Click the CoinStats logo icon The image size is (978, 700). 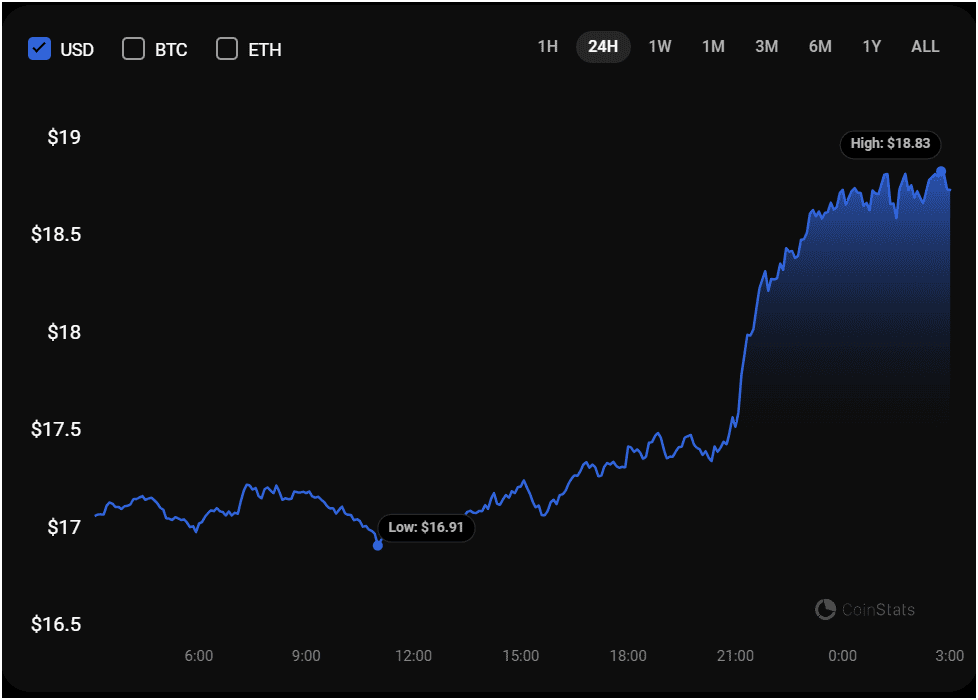tap(825, 609)
